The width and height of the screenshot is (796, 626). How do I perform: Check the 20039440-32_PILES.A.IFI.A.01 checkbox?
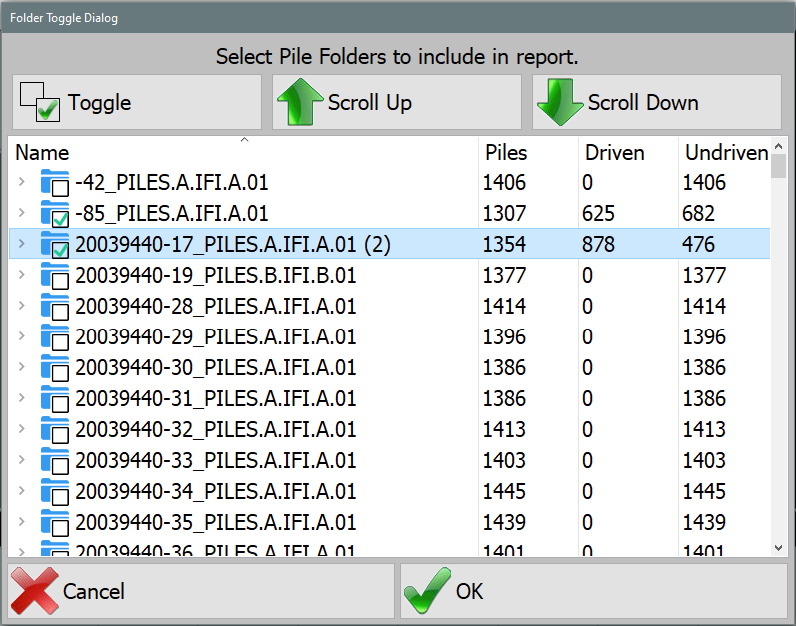pyautogui.click(x=60, y=435)
